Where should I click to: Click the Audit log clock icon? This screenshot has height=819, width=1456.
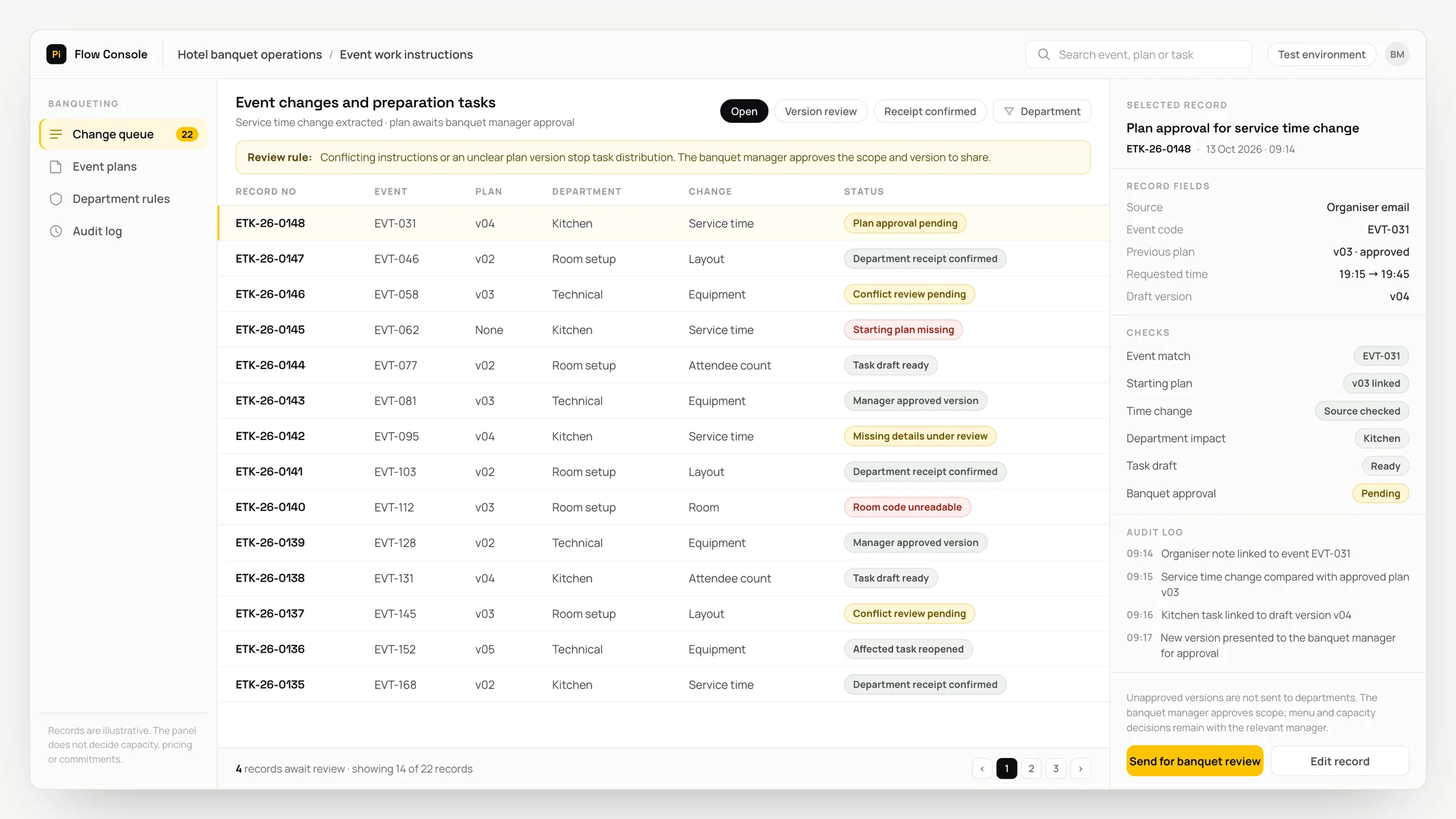click(56, 231)
